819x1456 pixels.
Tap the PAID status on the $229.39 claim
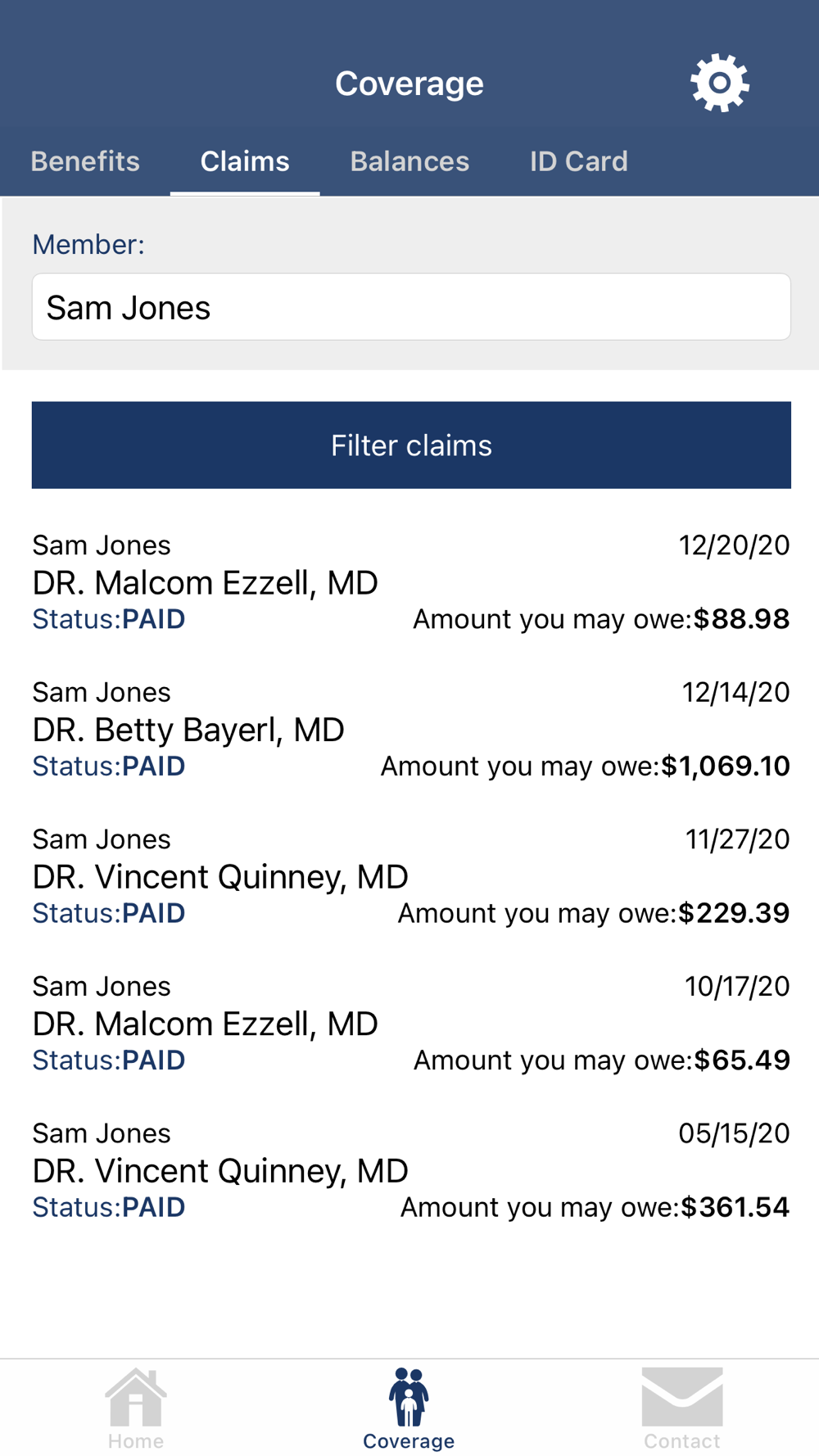point(153,913)
